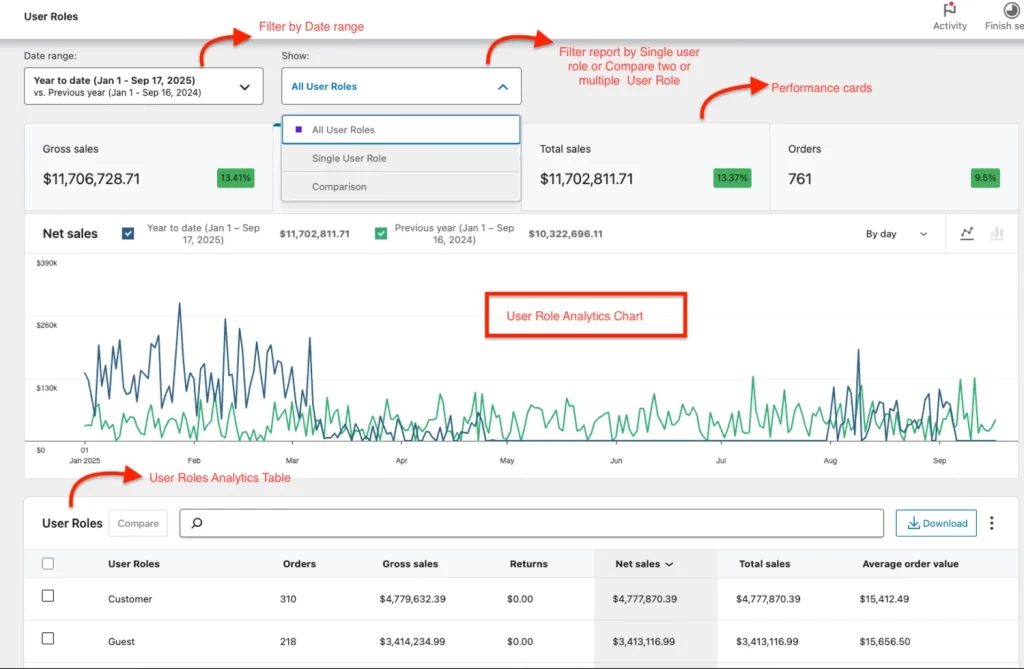
Task: Click the purple swatch beside All User Roles
Action: (x=297, y=129)
